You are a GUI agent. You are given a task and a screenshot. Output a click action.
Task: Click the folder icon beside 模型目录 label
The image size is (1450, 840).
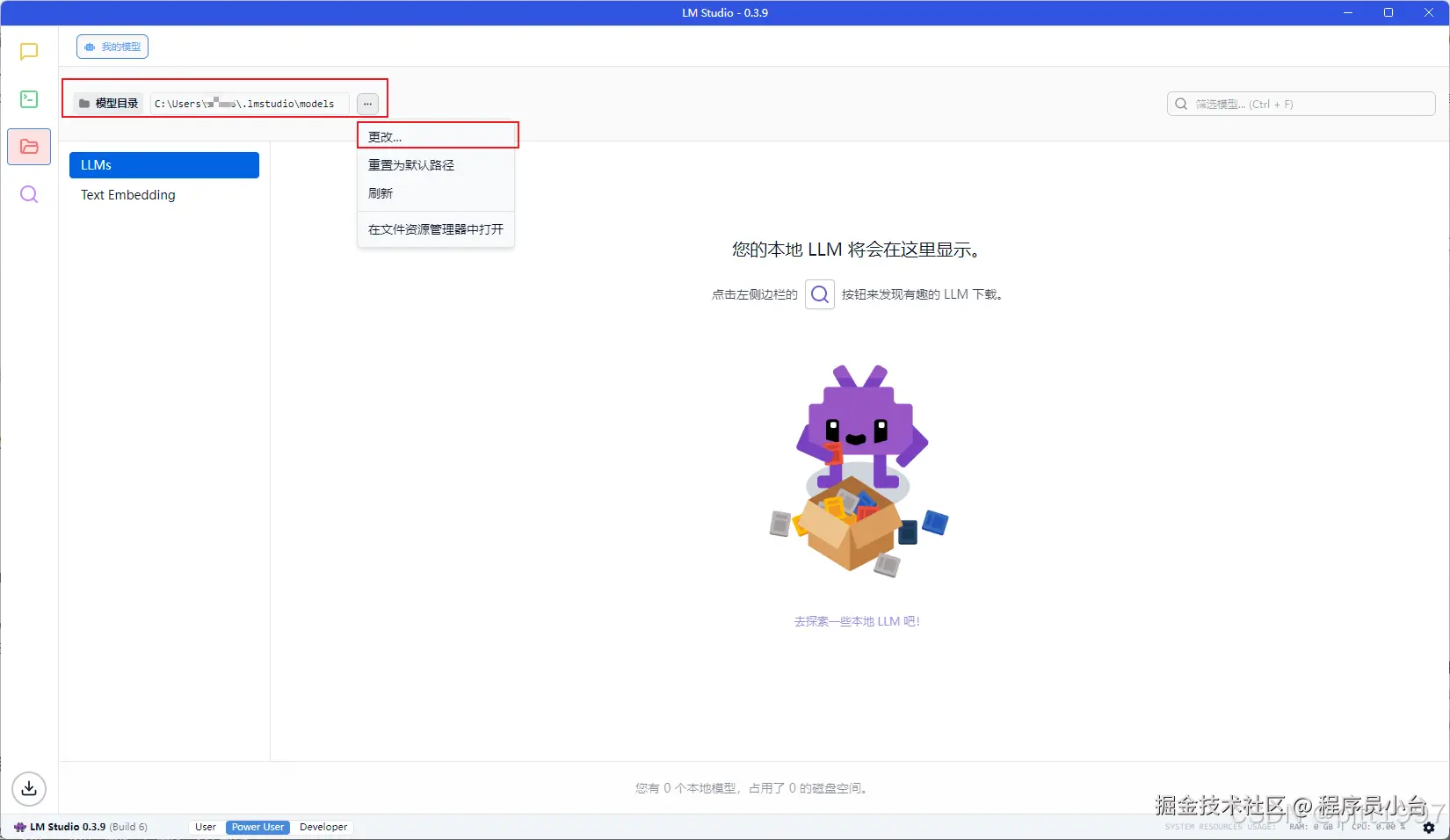click(x=83, y=103)
